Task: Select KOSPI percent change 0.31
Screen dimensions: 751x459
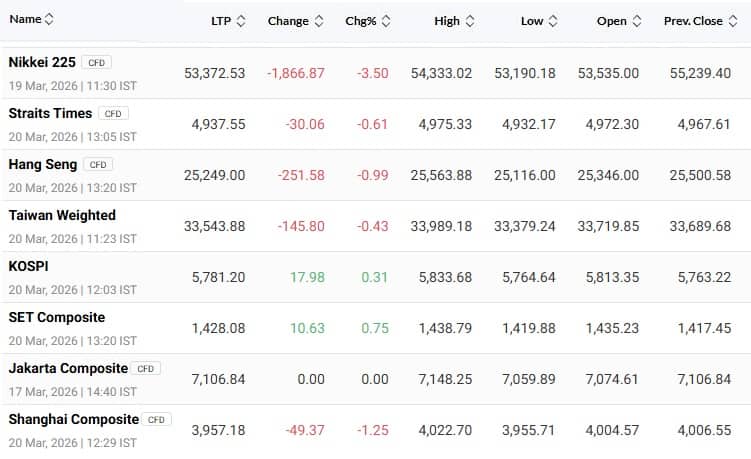Action: 375,277
